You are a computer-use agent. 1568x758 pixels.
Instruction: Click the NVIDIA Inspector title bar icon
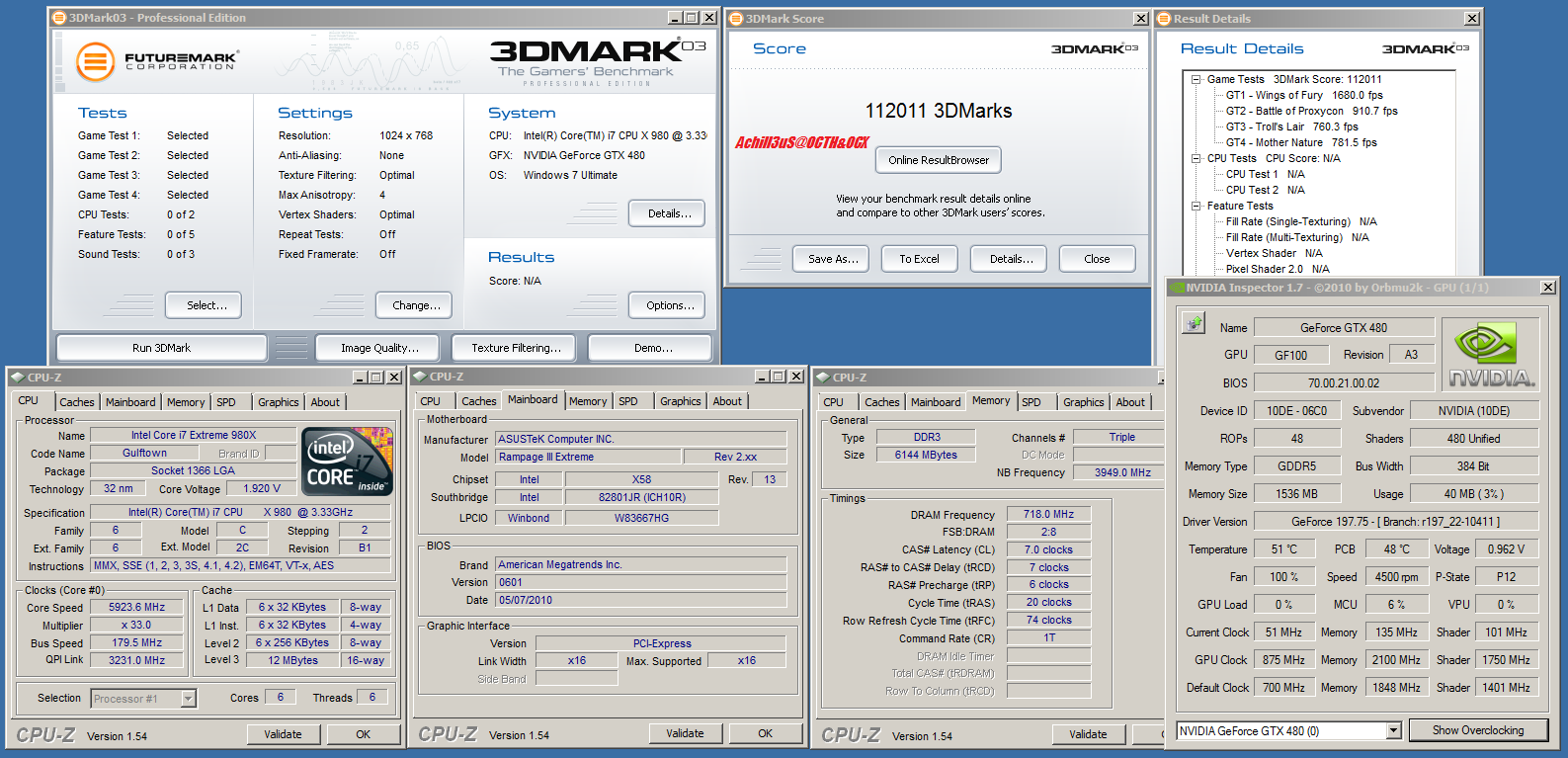[1177, 288]
